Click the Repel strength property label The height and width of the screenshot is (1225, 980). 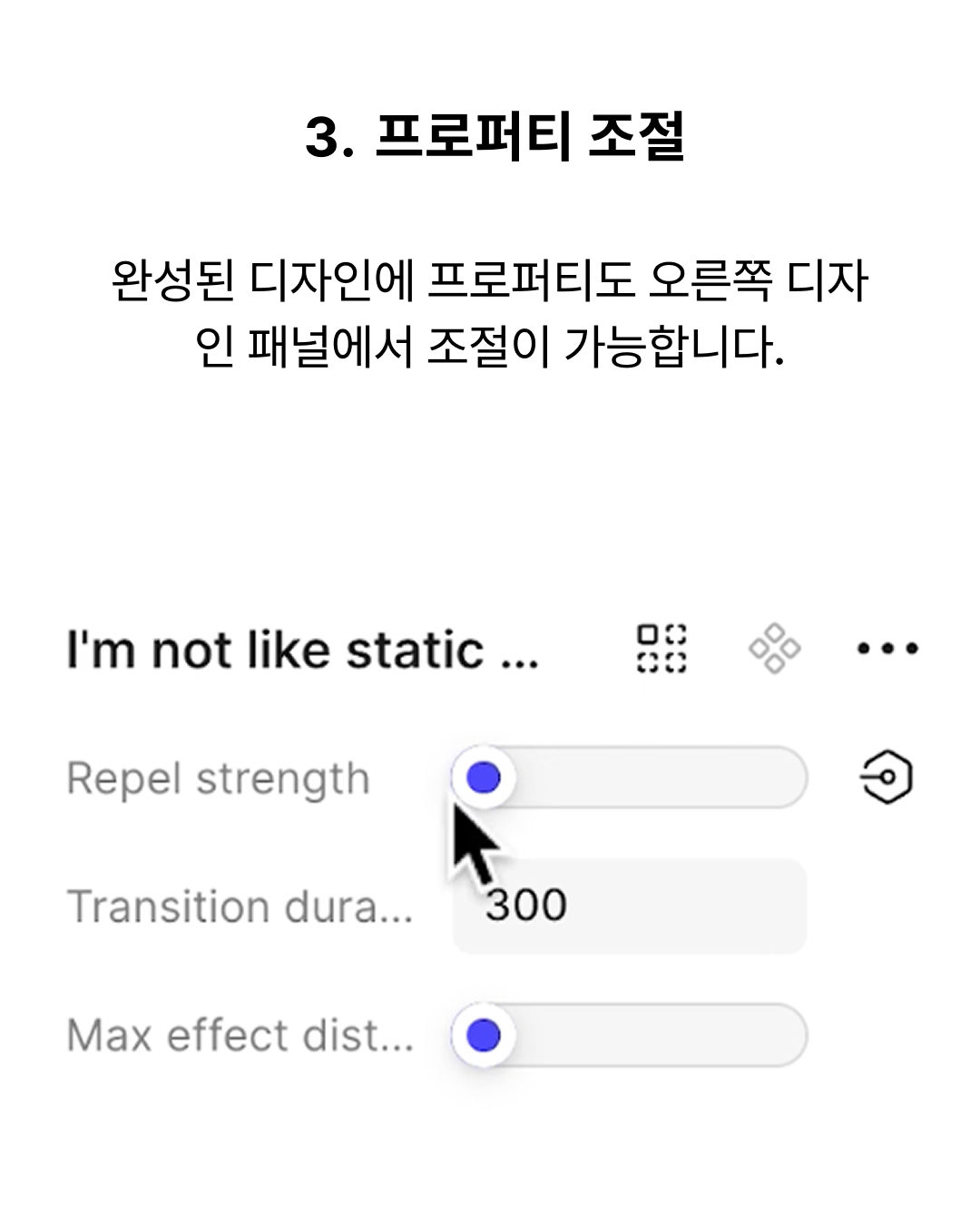pos(219,779)
